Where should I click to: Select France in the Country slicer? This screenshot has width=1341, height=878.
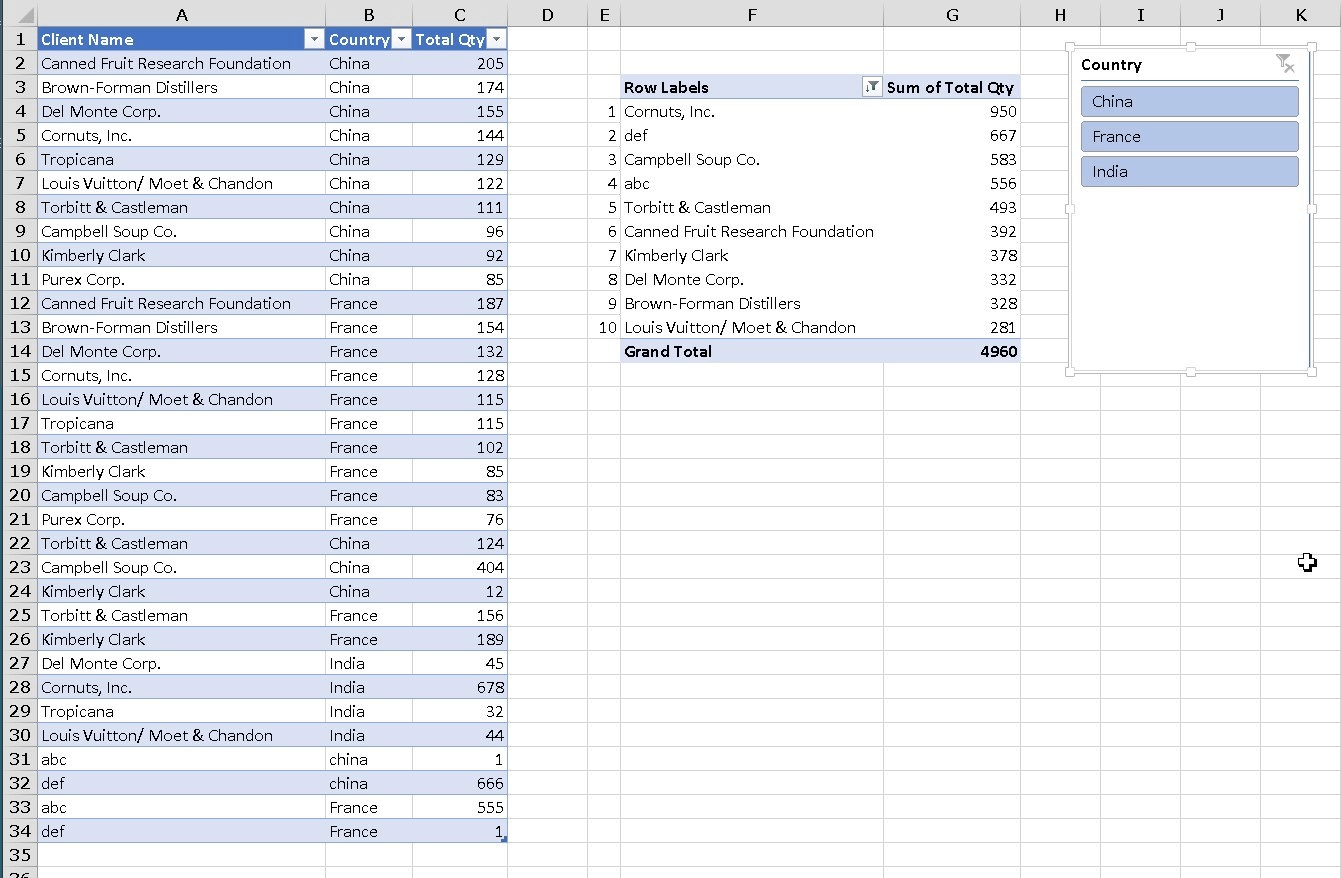point(1189,136)
